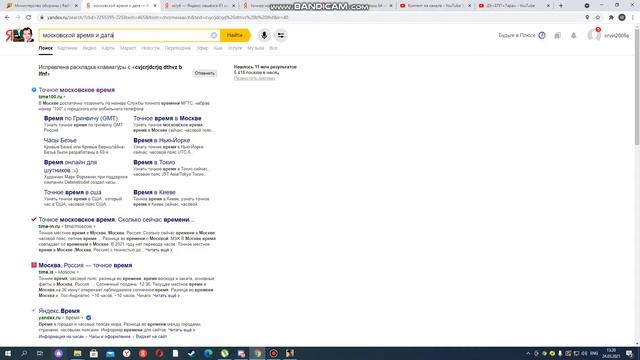
Task: Click the browser address bar
Action: [x=310, y=18]
